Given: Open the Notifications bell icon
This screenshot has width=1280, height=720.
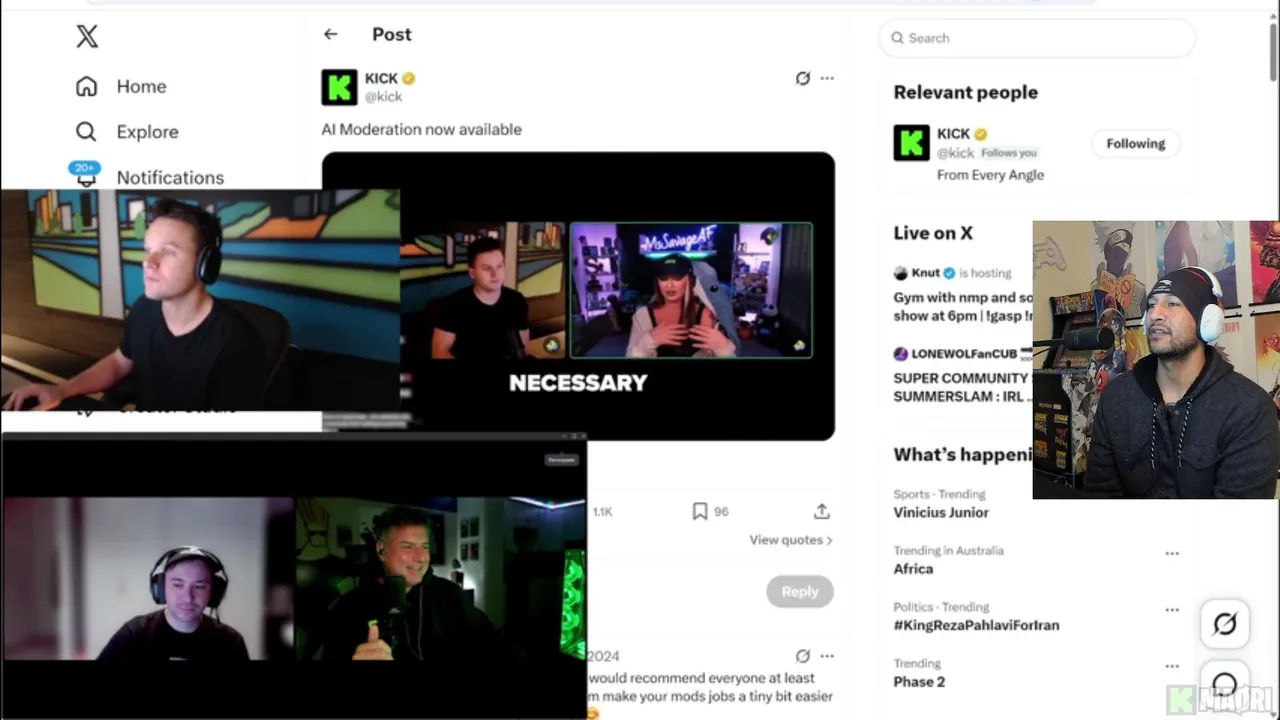Looking at the screenshot, I should pyautogui.click(x=86, y=176).
